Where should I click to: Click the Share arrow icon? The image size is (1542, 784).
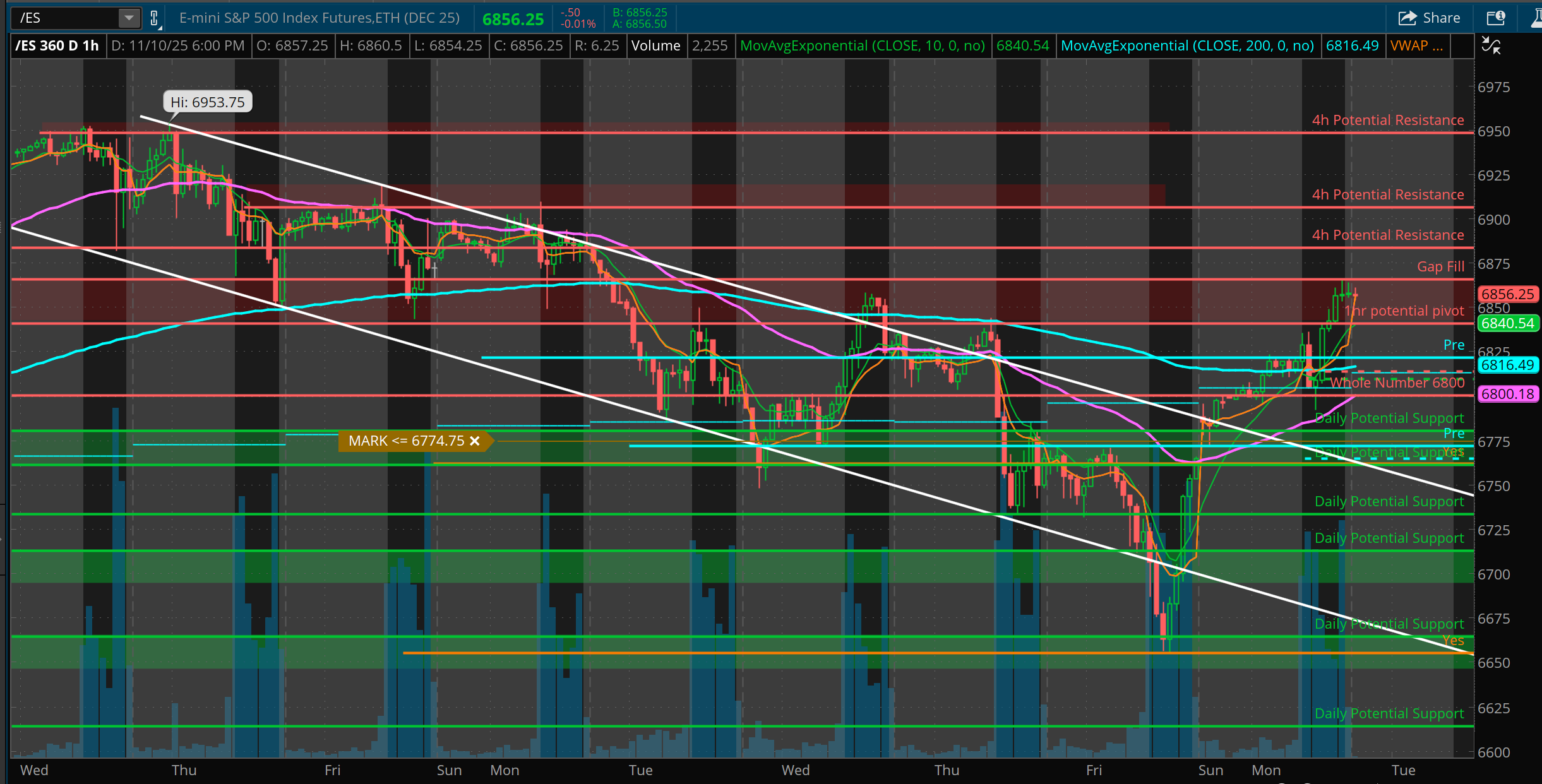[1408, 18]
